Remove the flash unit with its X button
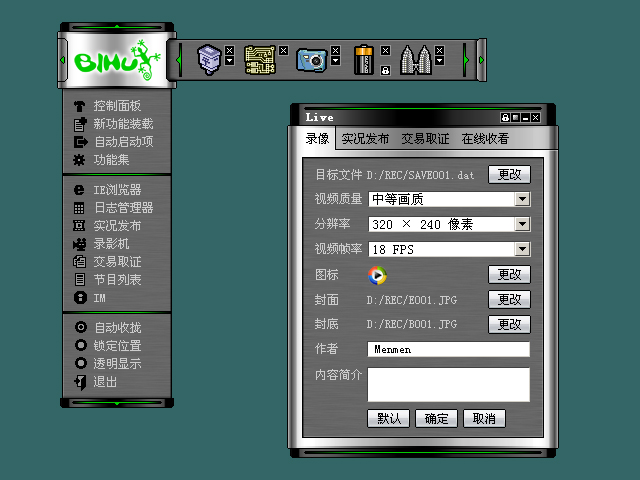Image resolution: width=640 pixels, height=480 pixels. tap(230, 50)
